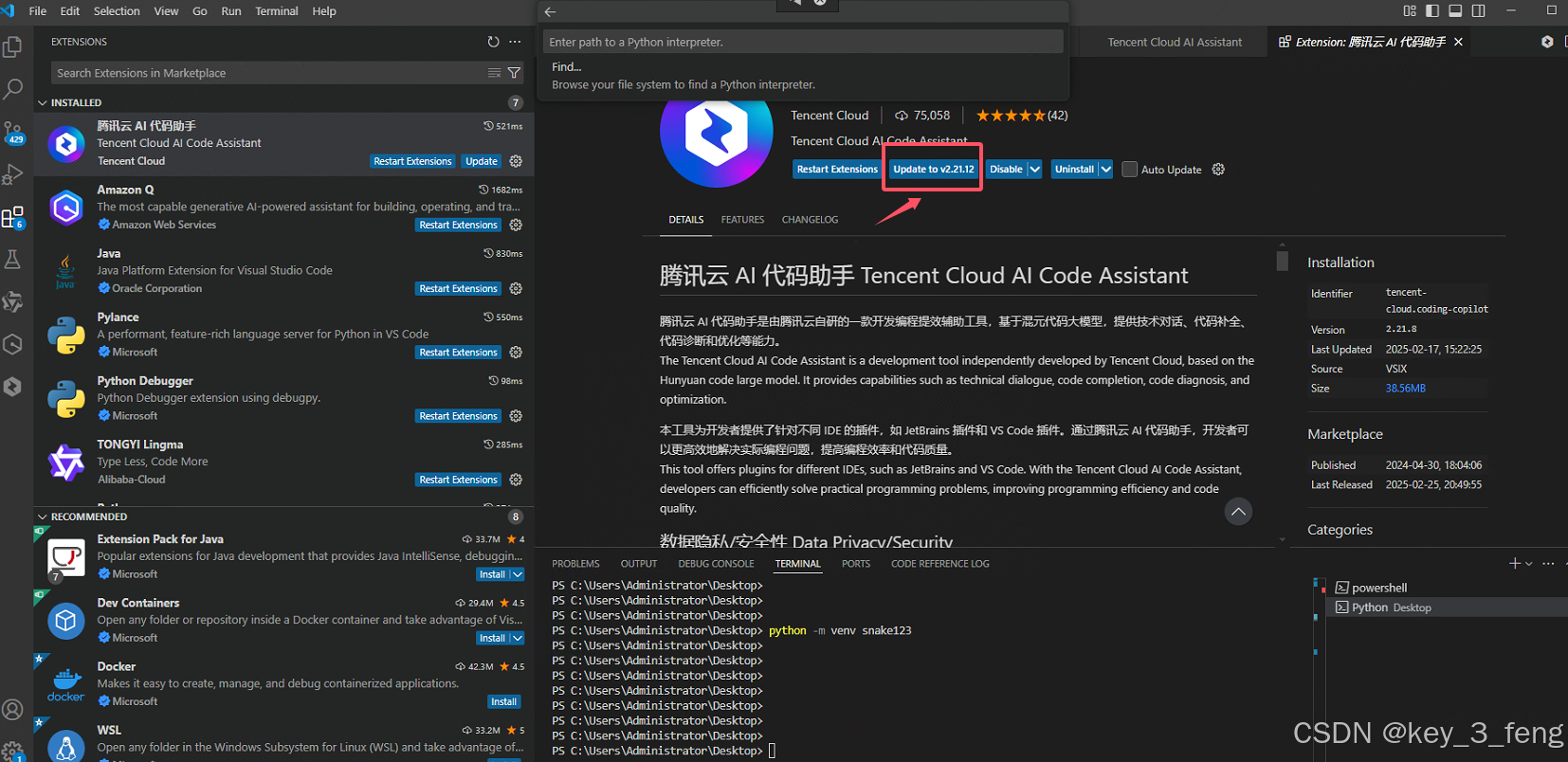1568x762 pixels.
Task: Open the Extensions view icon
Action: (x=13, y=218)
